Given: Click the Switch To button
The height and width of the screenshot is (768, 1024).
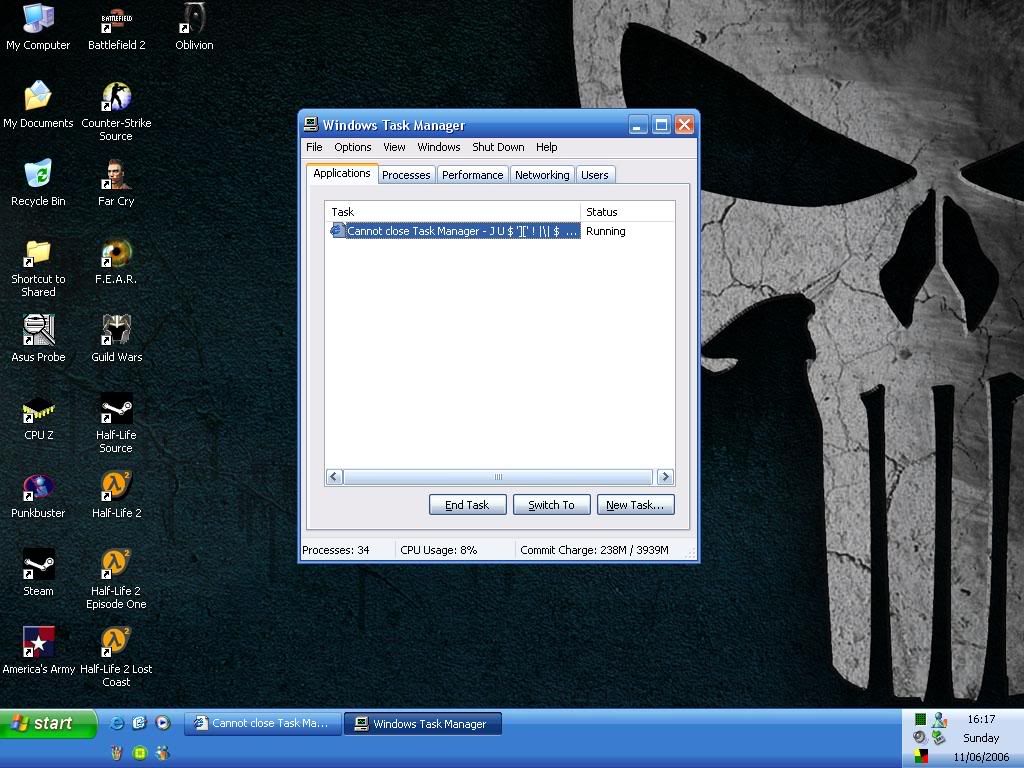Looking at the screenshot, I should click(551, 505).
